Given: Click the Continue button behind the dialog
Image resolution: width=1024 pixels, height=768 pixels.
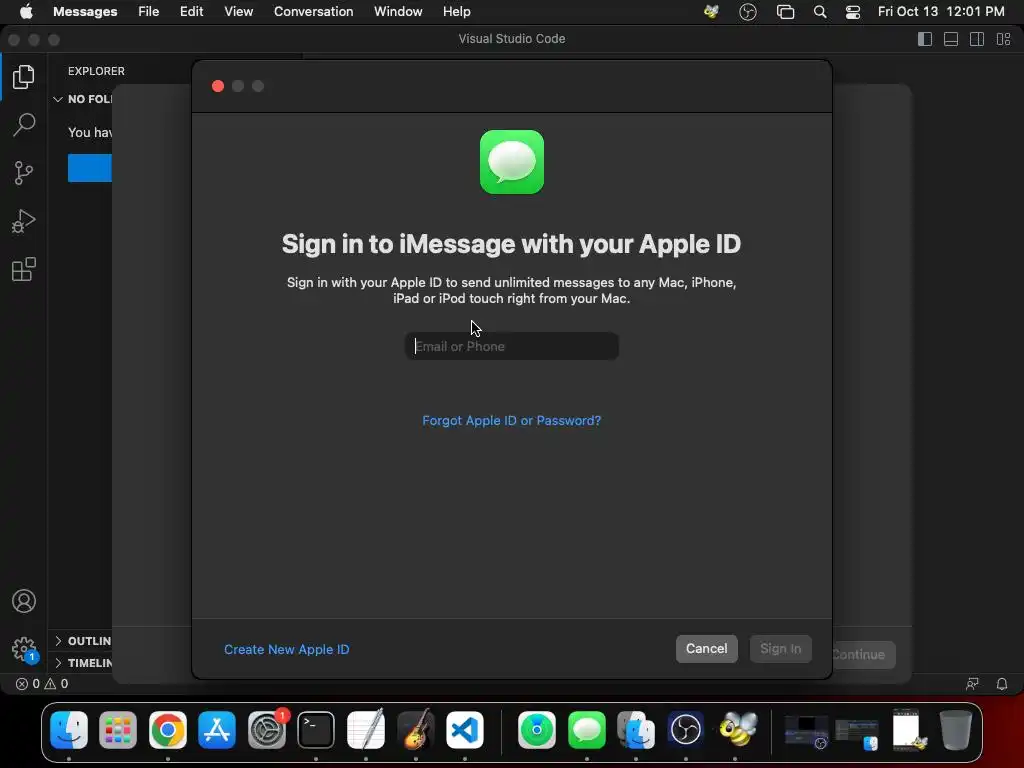Looking at the screenshot, I should [x=863, y=654].
